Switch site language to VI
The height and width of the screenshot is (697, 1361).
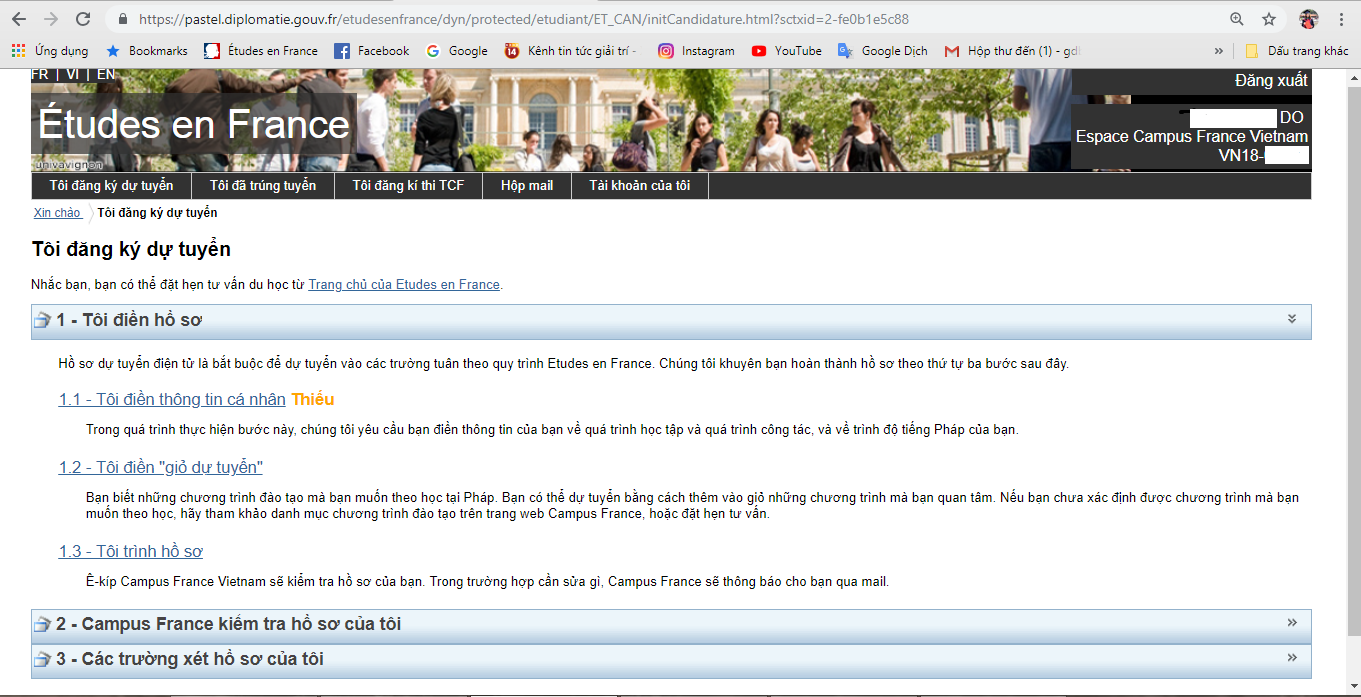tap(73, 74)
